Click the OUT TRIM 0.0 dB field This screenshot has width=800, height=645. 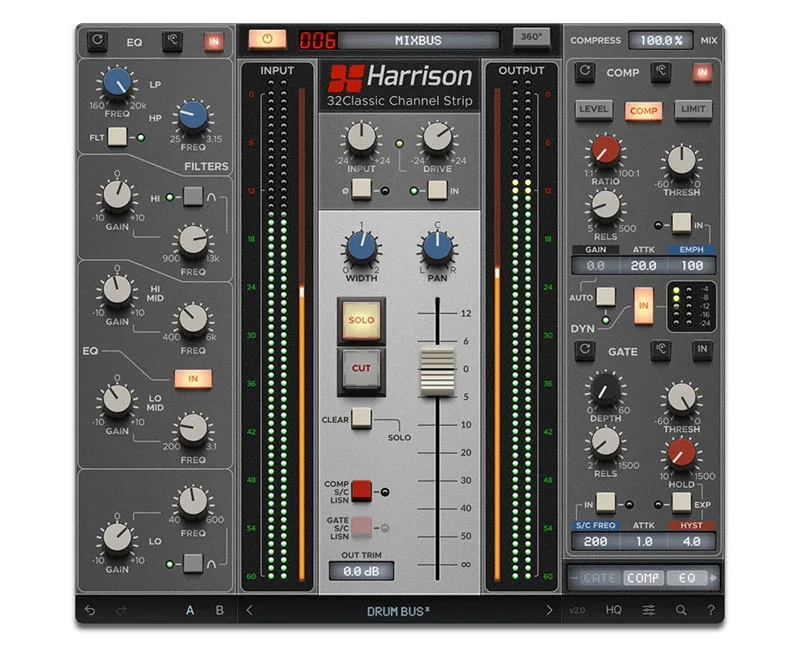point(361,571)
